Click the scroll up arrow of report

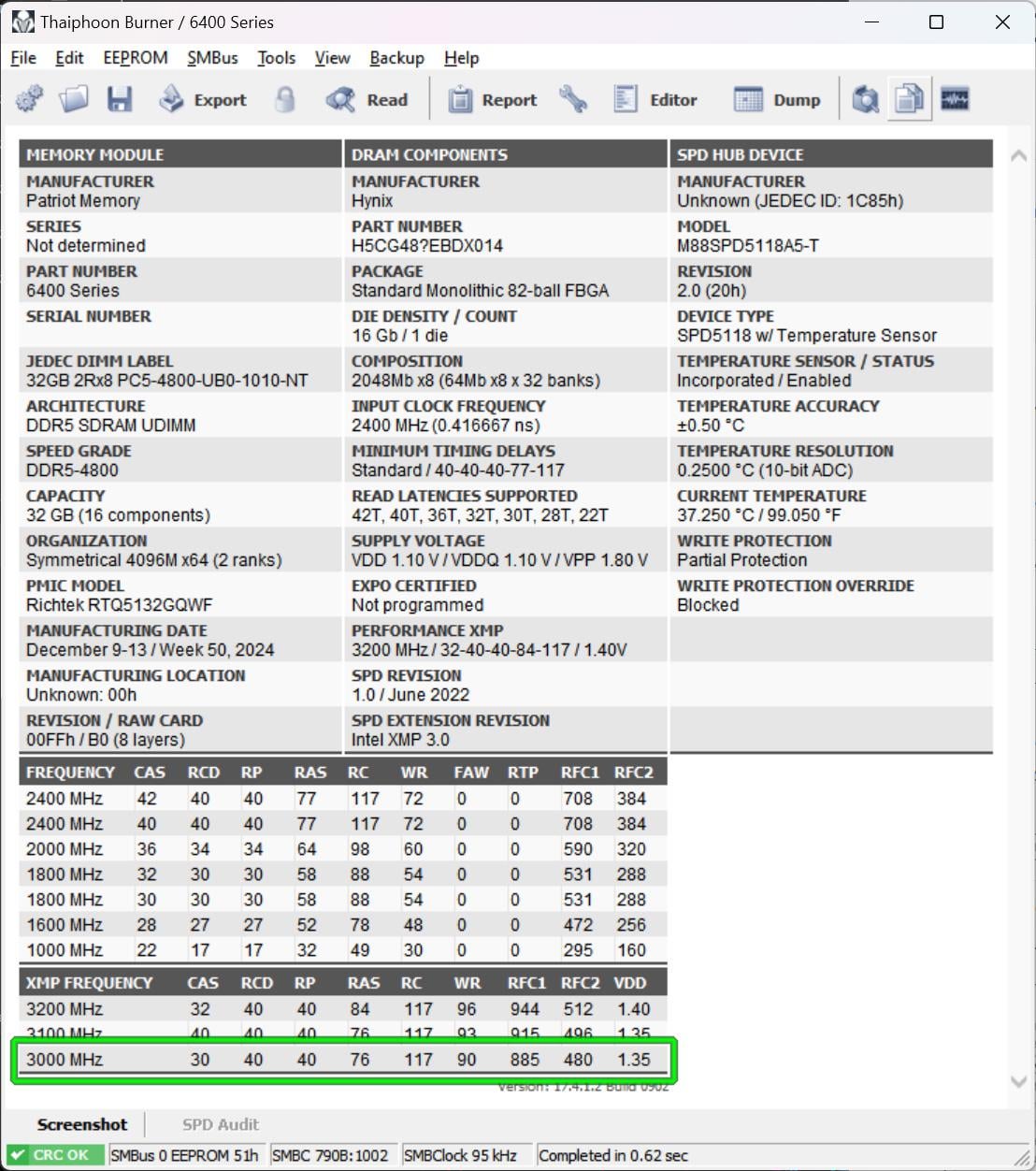click(1018, 156)
